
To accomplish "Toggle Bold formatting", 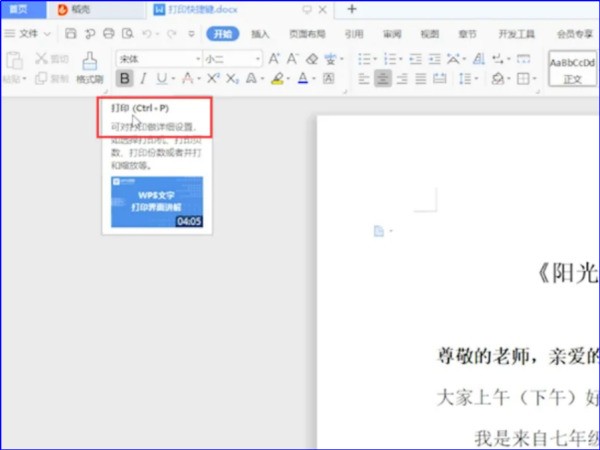I will 125,79.
